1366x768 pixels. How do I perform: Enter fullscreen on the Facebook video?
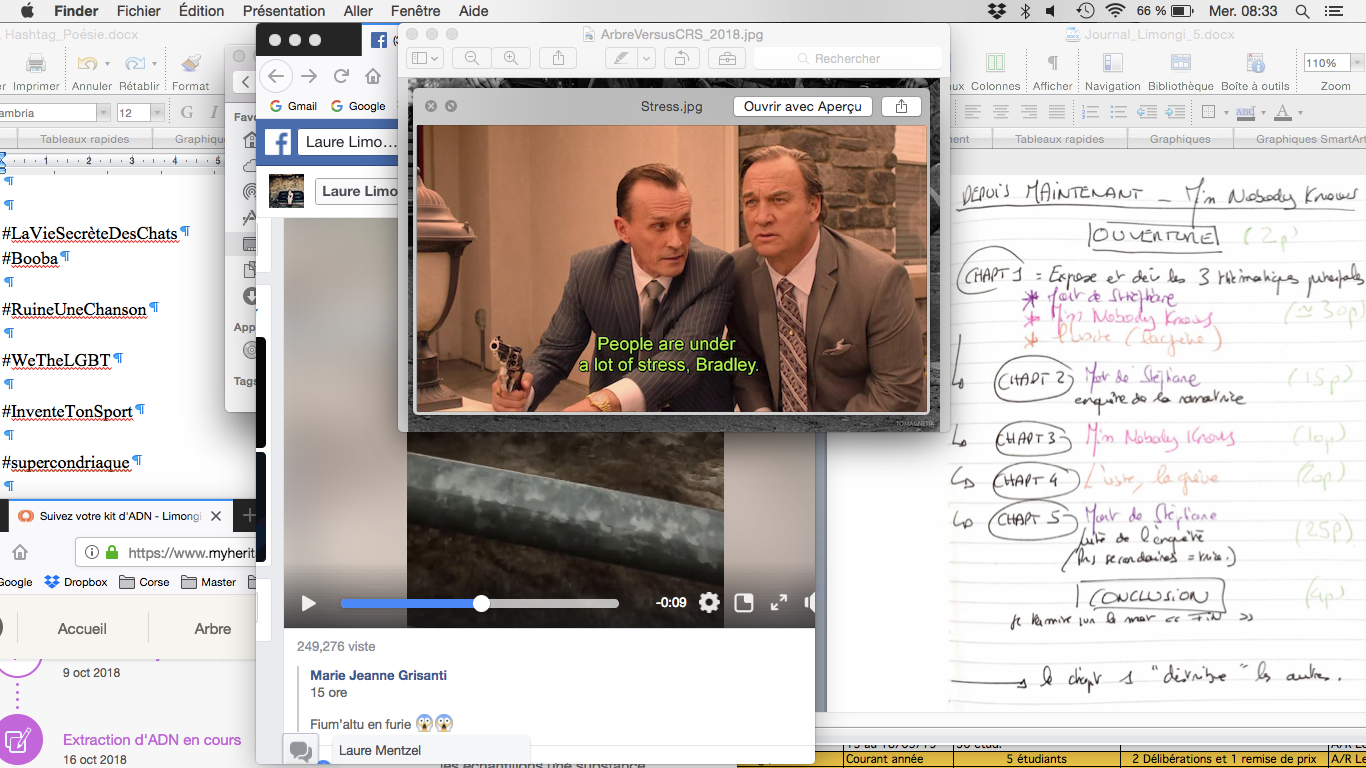click(779, 603)
